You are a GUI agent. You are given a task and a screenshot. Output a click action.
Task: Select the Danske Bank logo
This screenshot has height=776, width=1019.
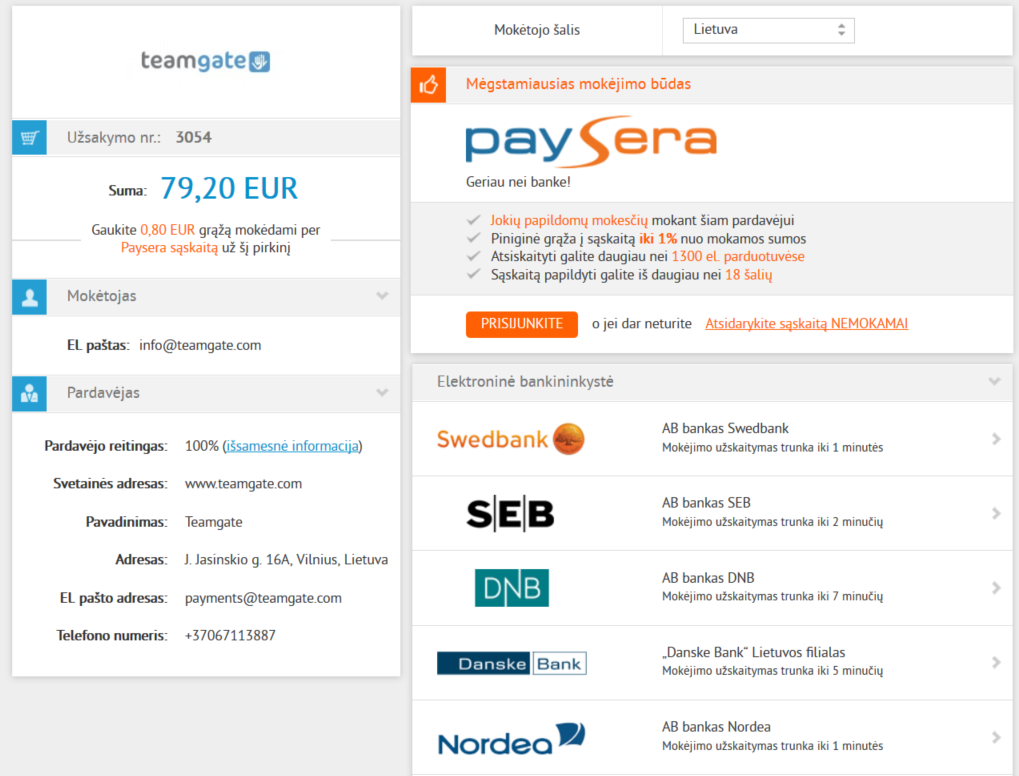pyautogui.click(x=511, y=663)
